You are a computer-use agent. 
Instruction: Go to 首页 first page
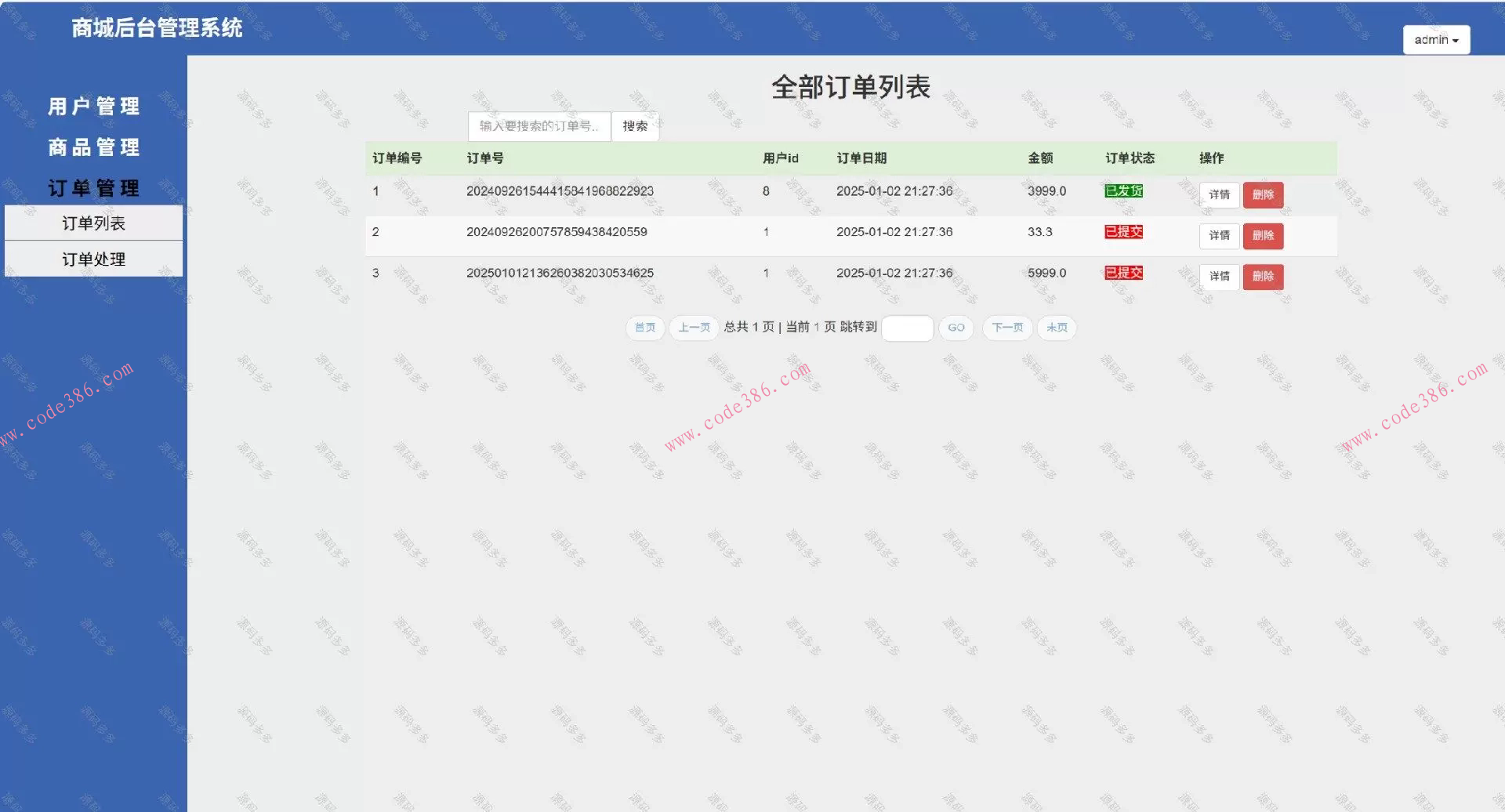click(644, 328)
